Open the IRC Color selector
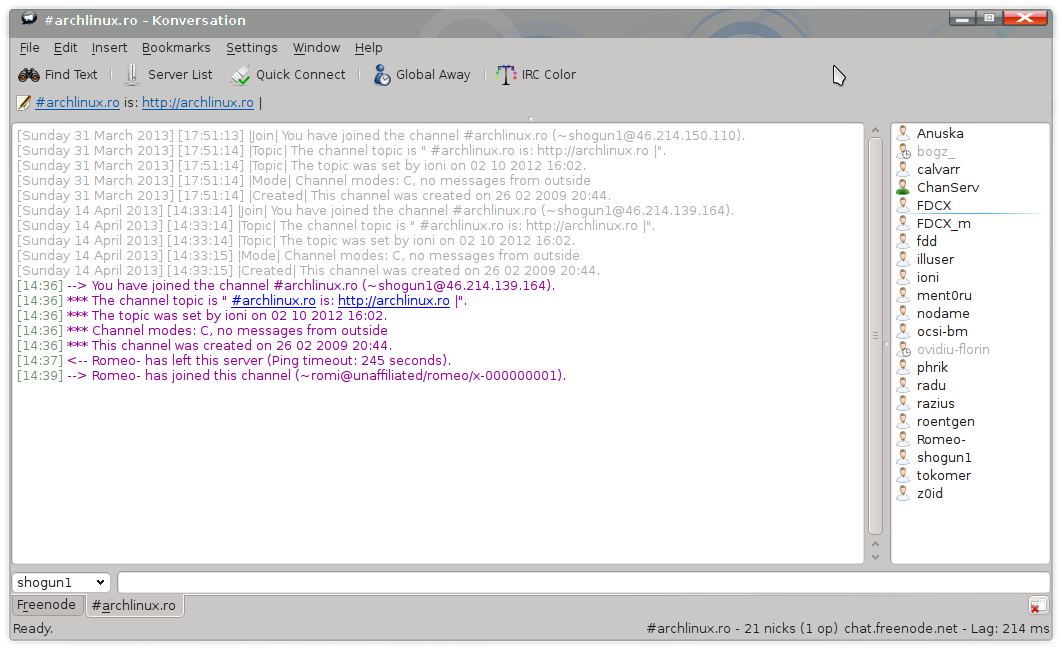Screen dimensions: 1062x650 538,74
